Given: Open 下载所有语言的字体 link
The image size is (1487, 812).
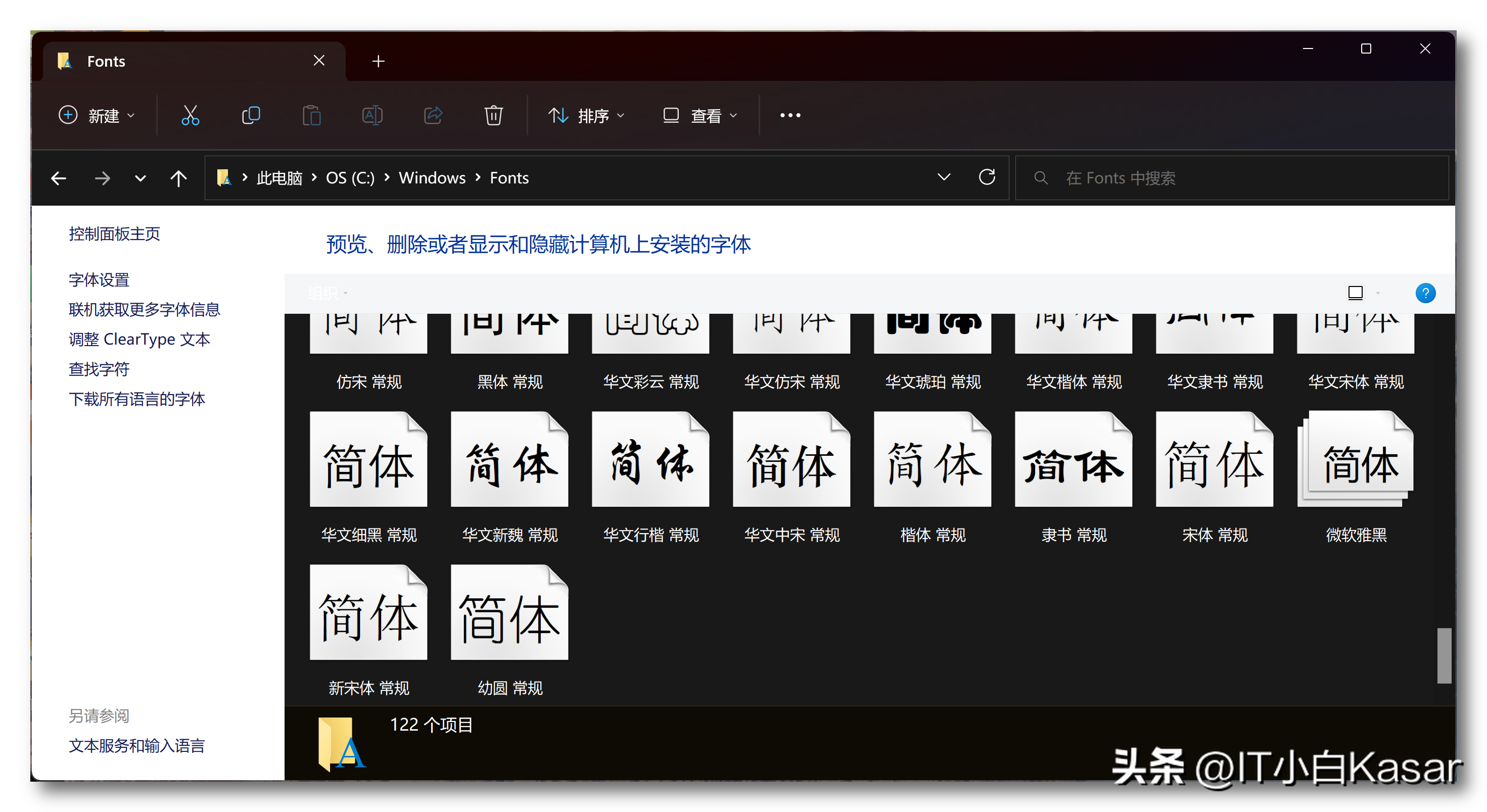Looking at the screenshot, I should (137, 399).
